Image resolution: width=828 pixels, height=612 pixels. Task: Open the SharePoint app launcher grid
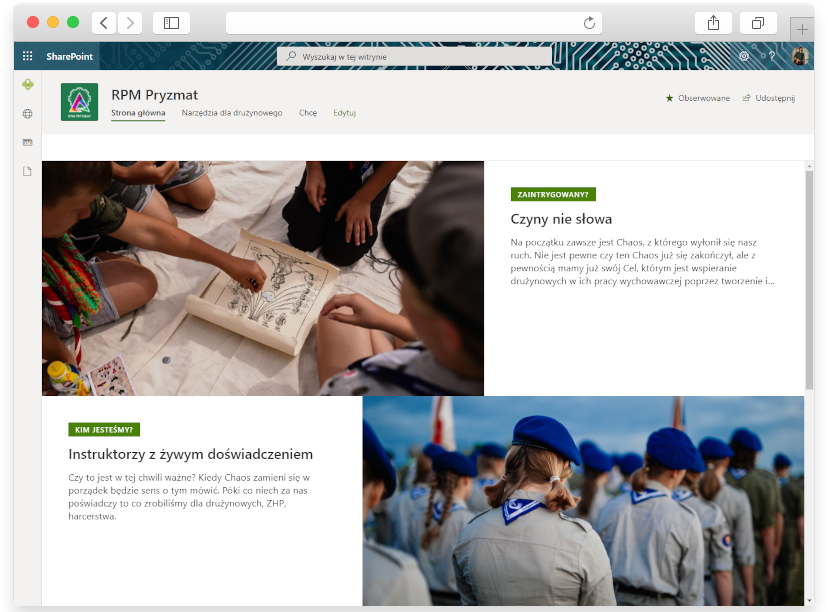[x=27, y=57]
